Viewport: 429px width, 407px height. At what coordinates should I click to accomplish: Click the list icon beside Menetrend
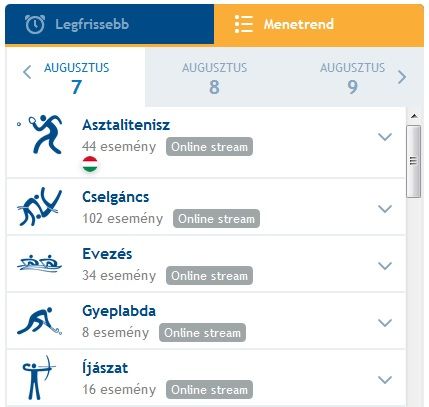(x=244, y=24)
